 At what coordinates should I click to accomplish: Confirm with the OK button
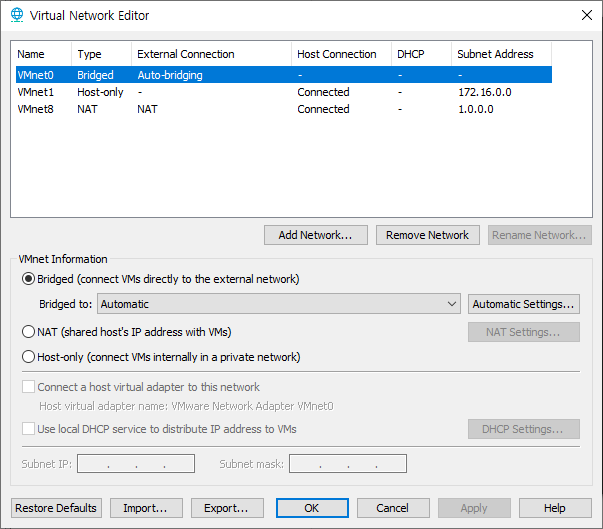pyautogui.click(x=312, y=508)
